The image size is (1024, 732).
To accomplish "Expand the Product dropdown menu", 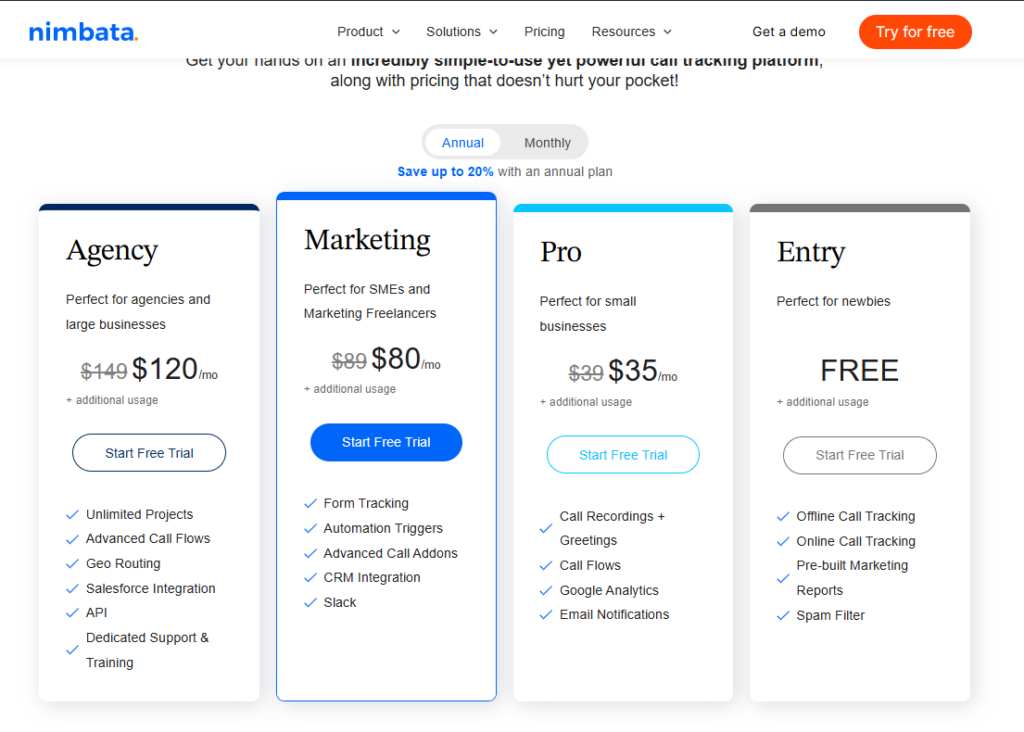I will click(368, 32).
